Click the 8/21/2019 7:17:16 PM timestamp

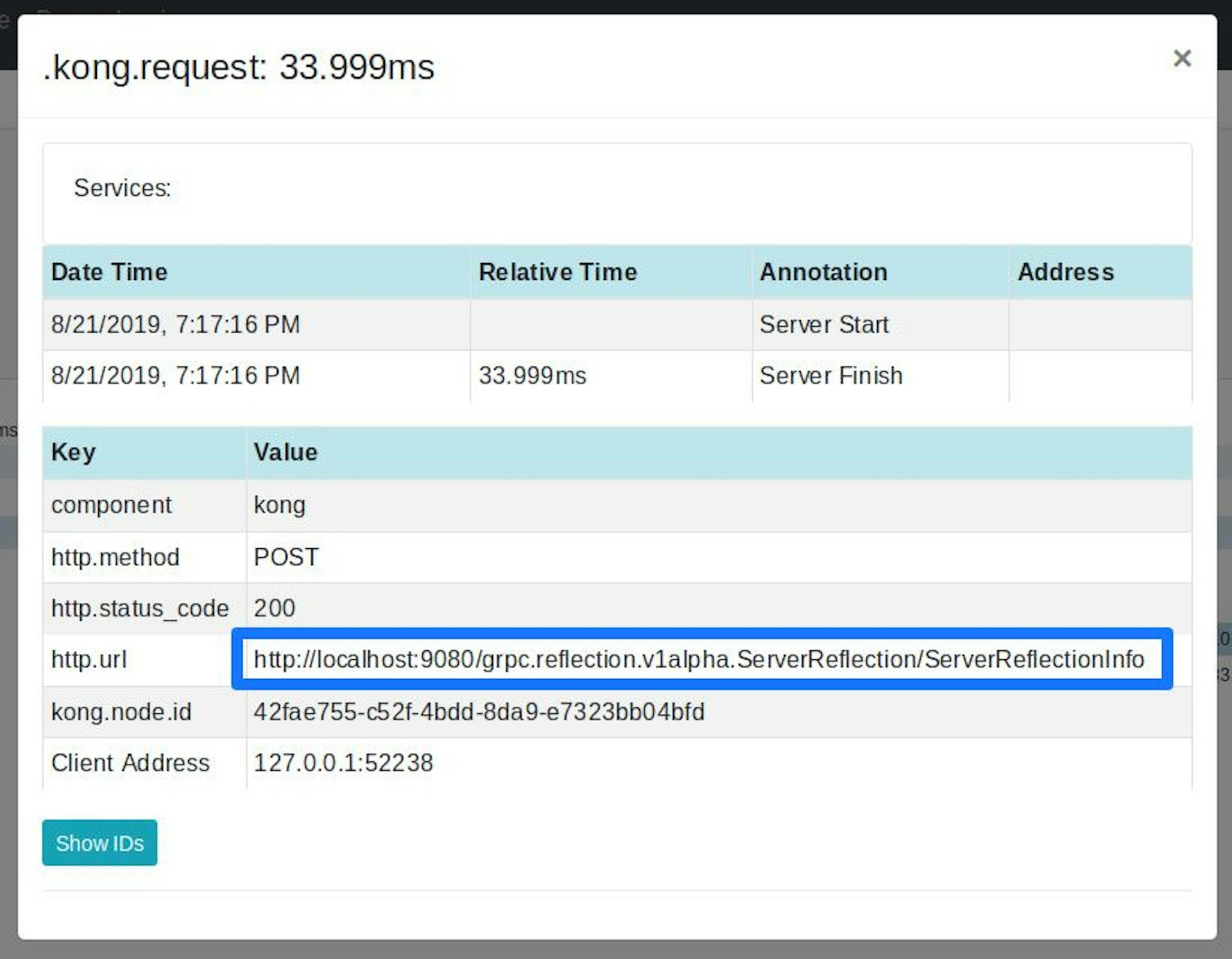tap(175, 325)
